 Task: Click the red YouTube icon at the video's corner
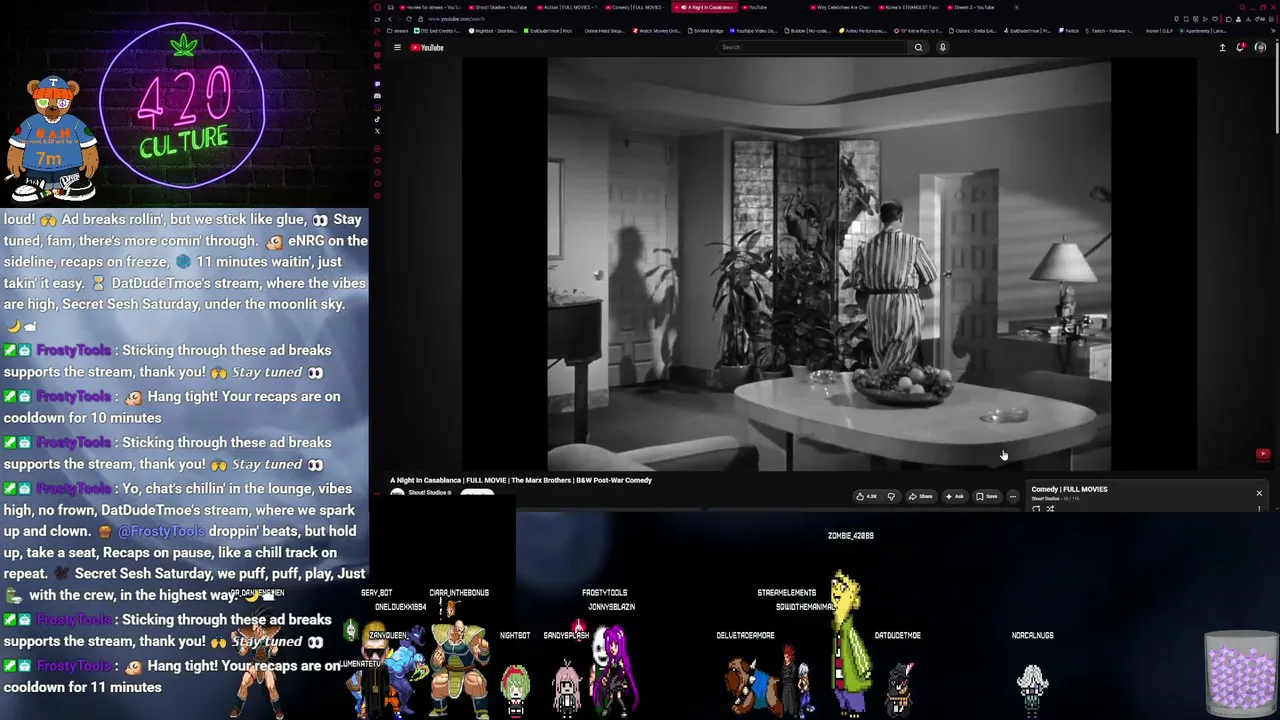pos(1263,454)
